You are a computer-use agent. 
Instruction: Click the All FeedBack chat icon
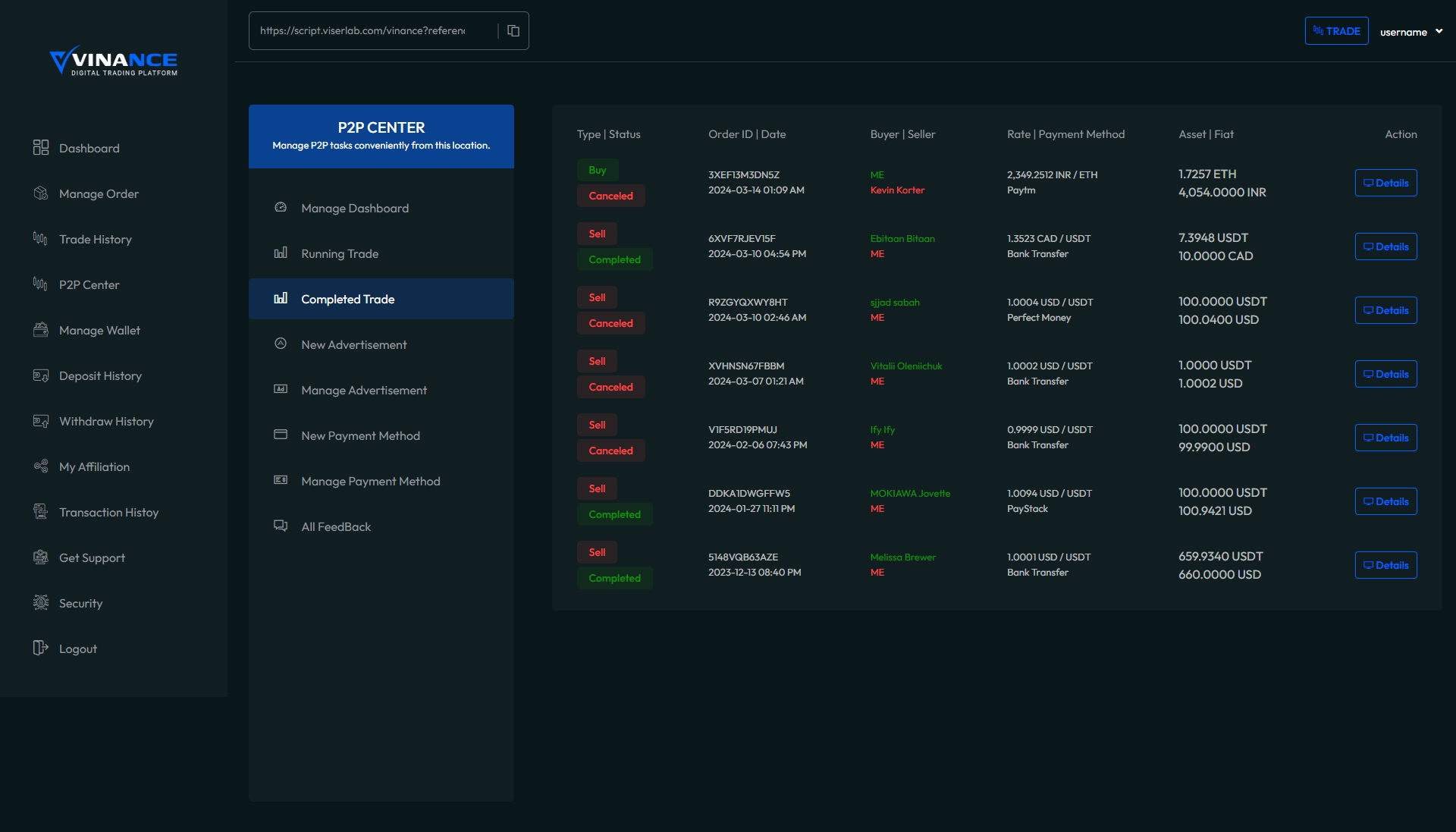[x=281, y=526]
